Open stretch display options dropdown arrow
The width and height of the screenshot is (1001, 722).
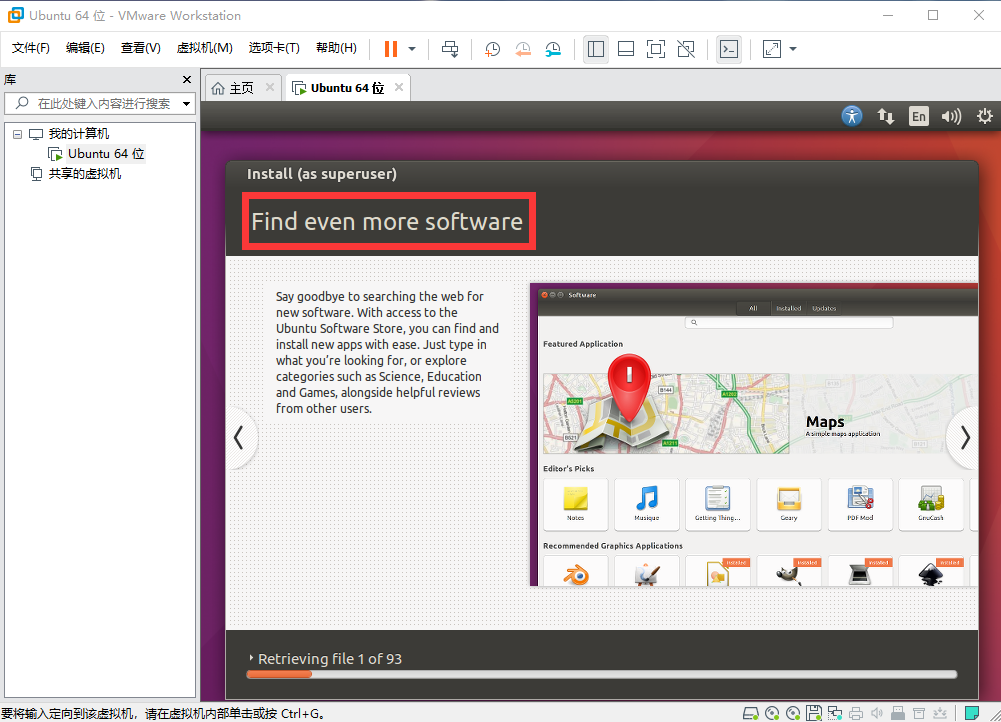pyautogui.click(x=793, y=49)
